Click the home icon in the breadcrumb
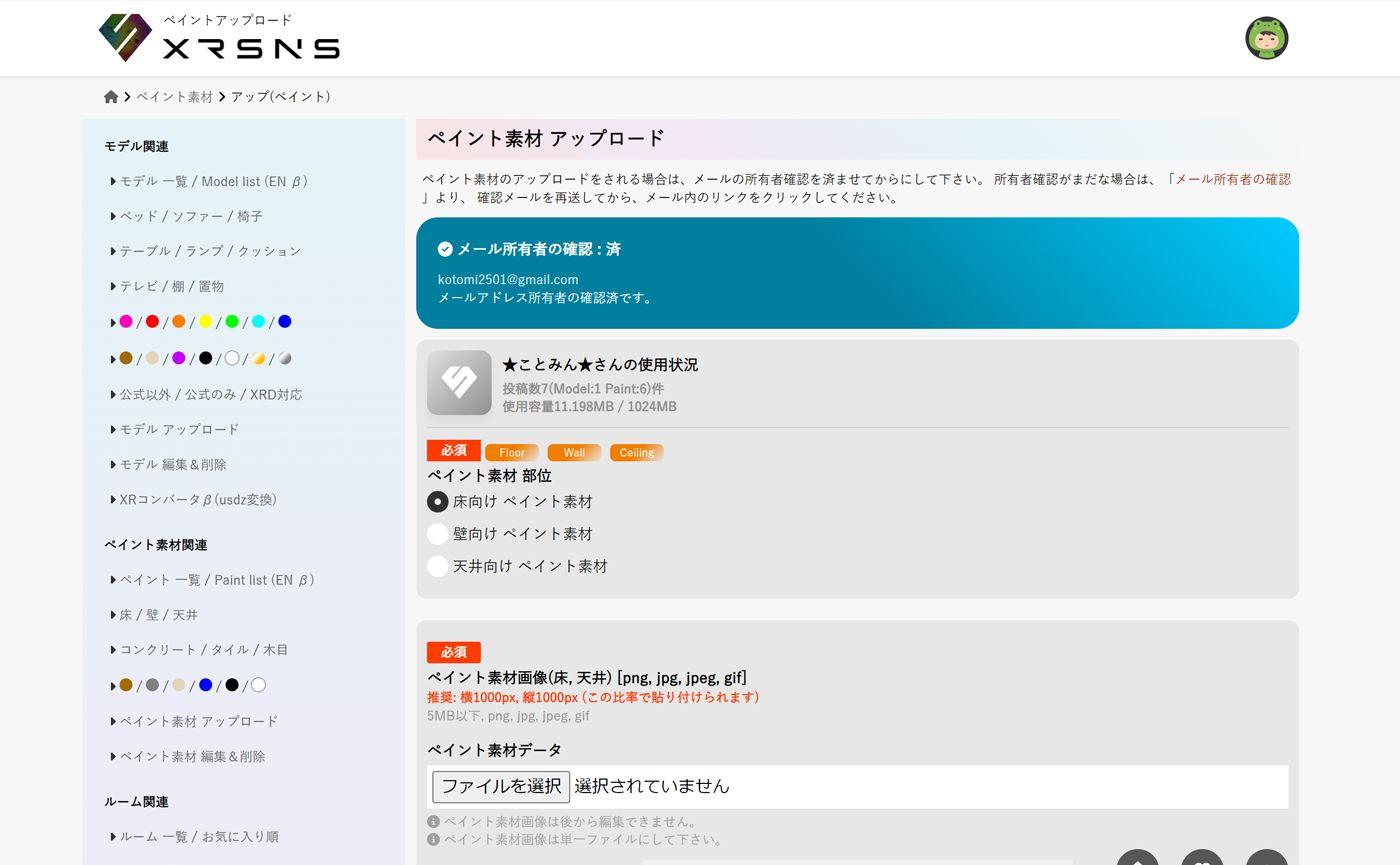 pyautogui.click(x=110, y=96)
